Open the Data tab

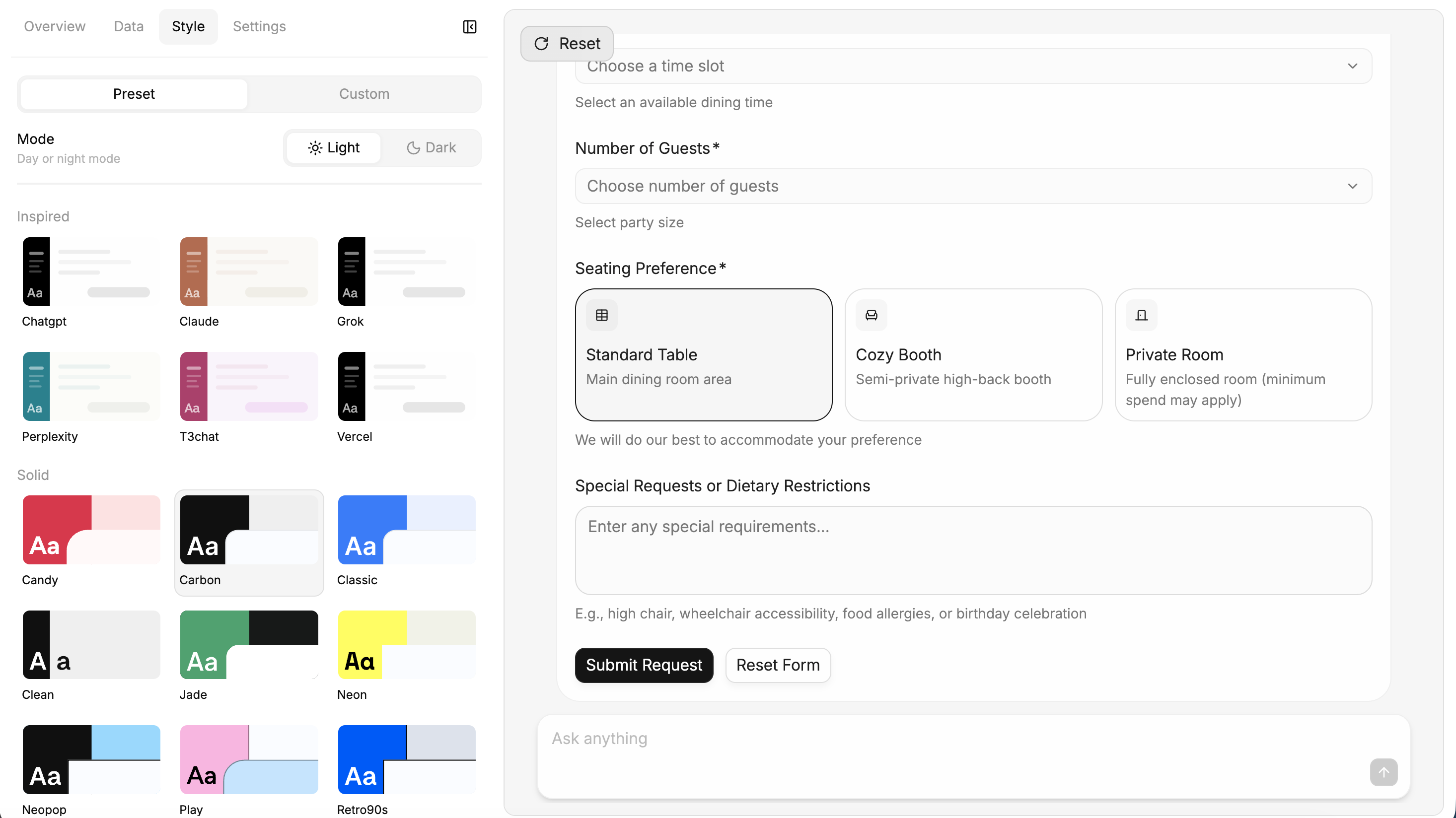[128, 26]
